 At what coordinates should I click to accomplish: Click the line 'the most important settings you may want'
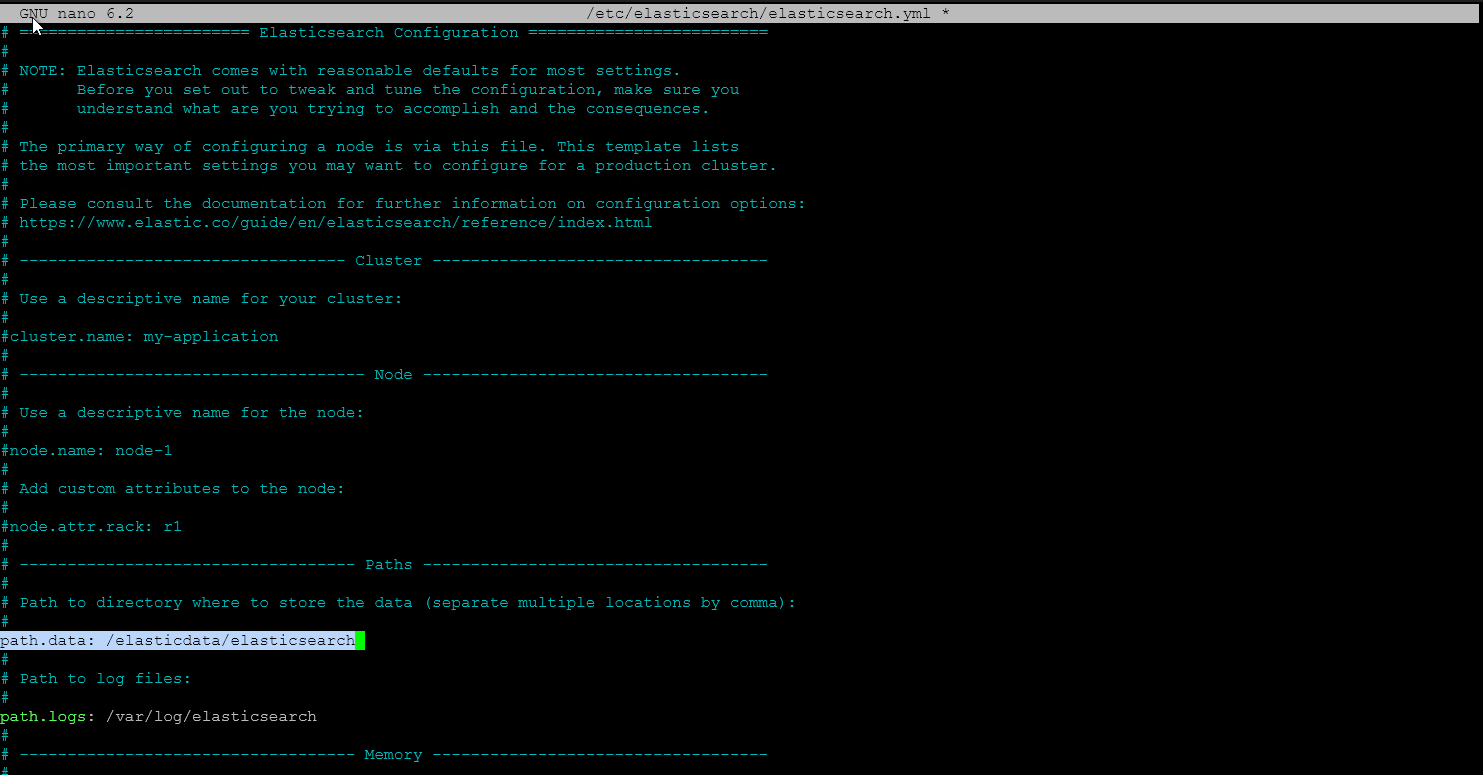389,166
